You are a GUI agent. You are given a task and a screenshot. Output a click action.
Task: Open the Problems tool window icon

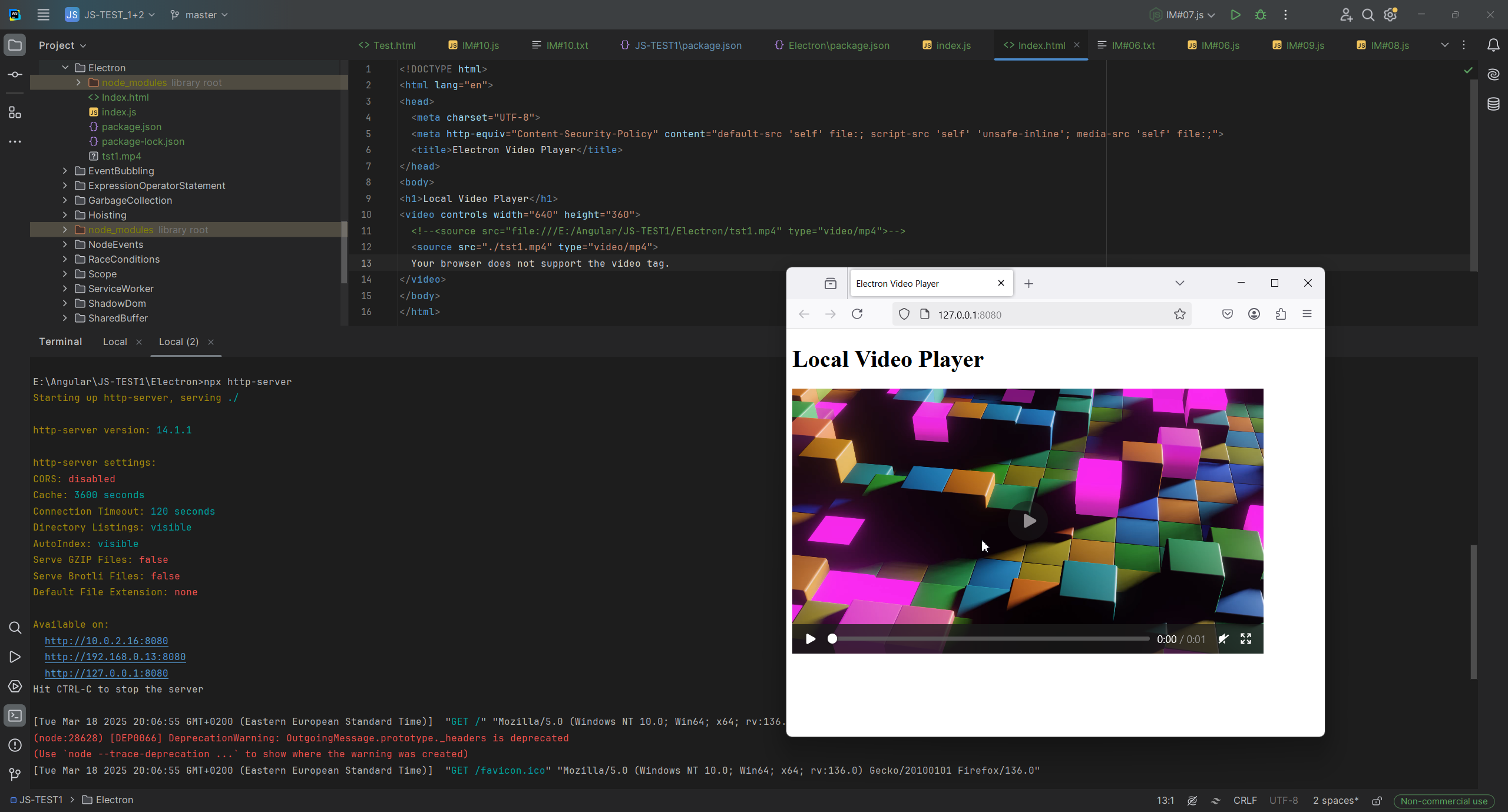pyautogui.click(x=15, y=745)
